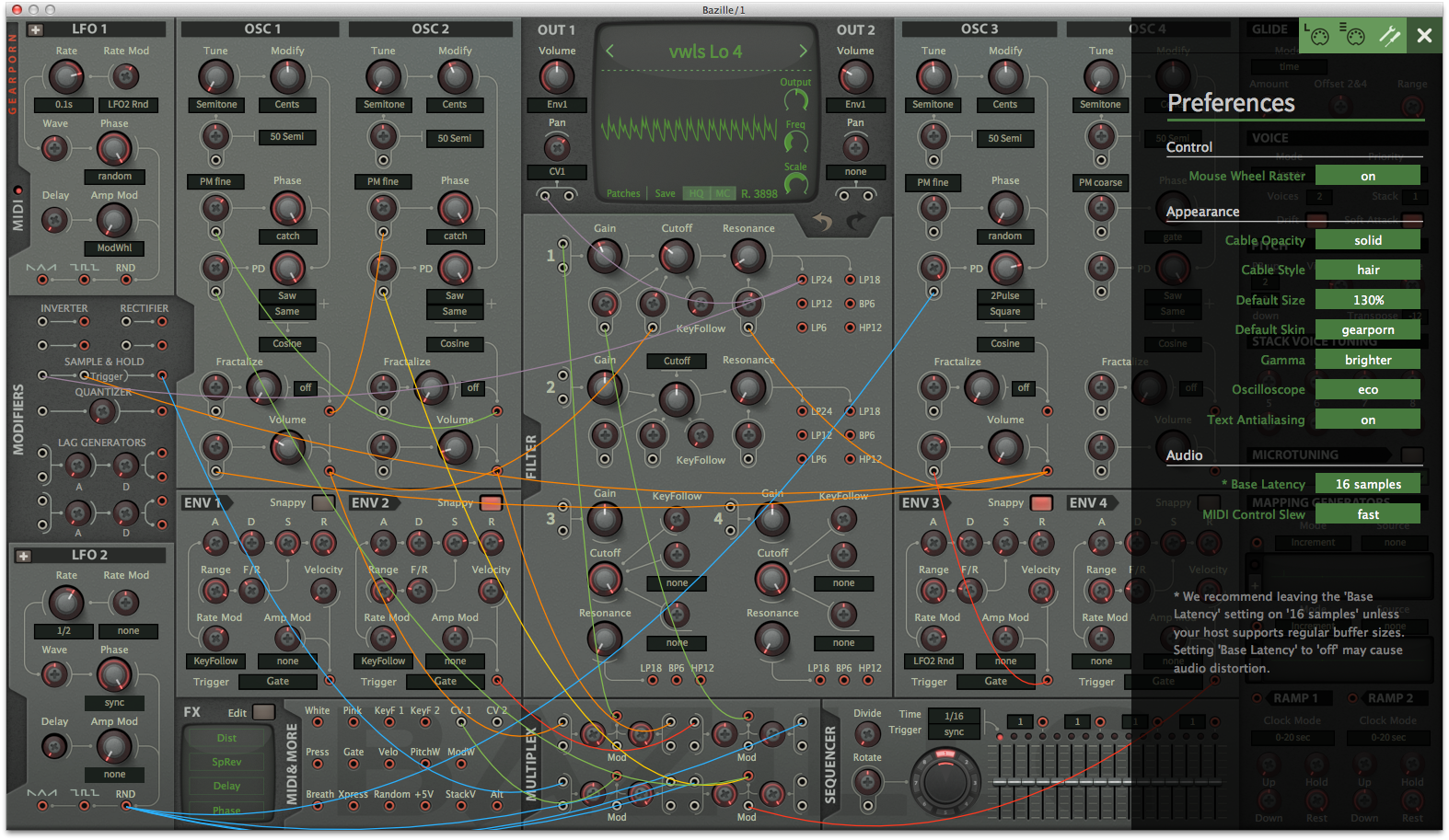
Task: Click the OUT 1 Volume knob
Action: click(557, 77)
